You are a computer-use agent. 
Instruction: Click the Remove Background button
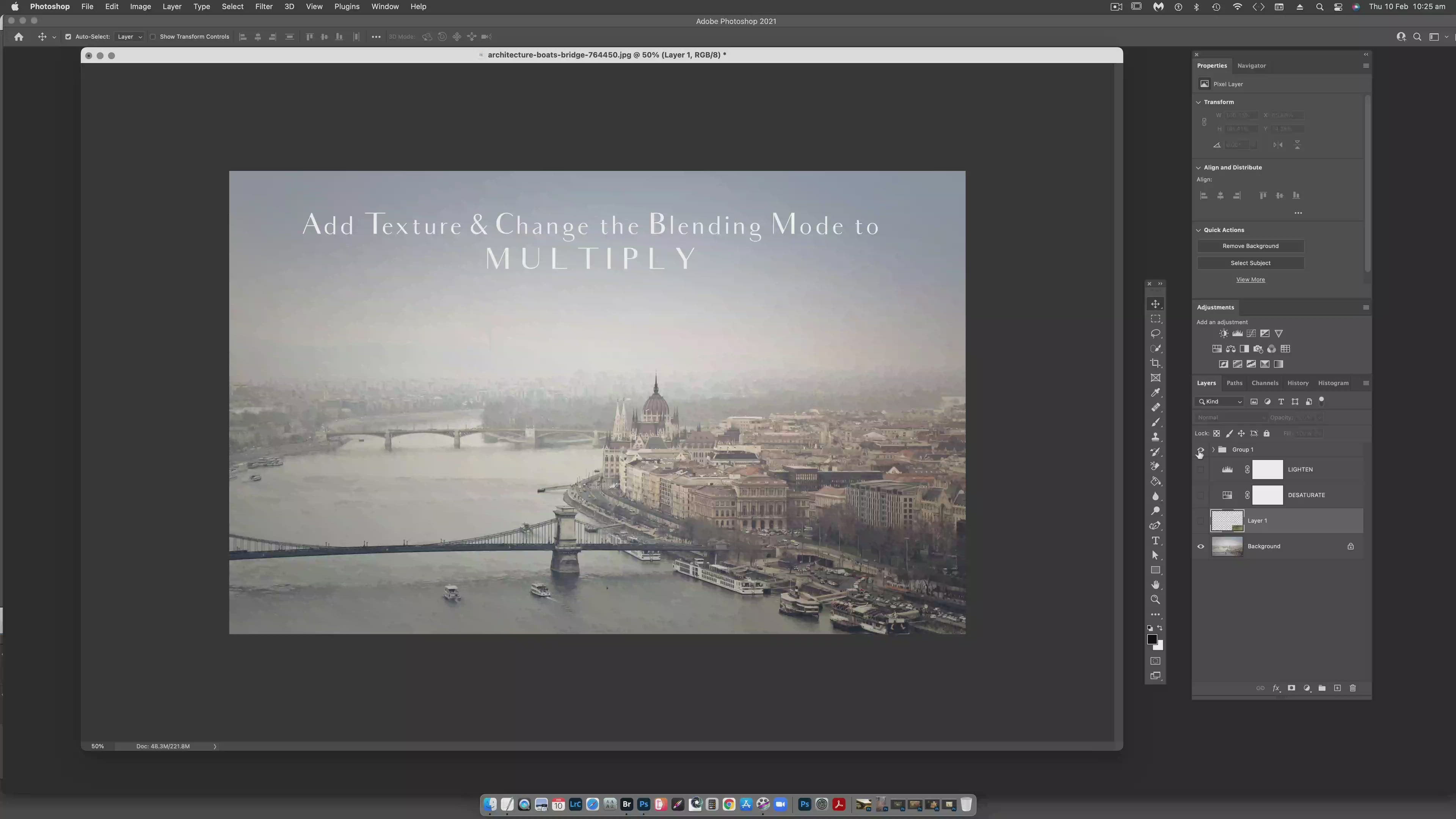pyautogui.click(x=1250, y=246)
